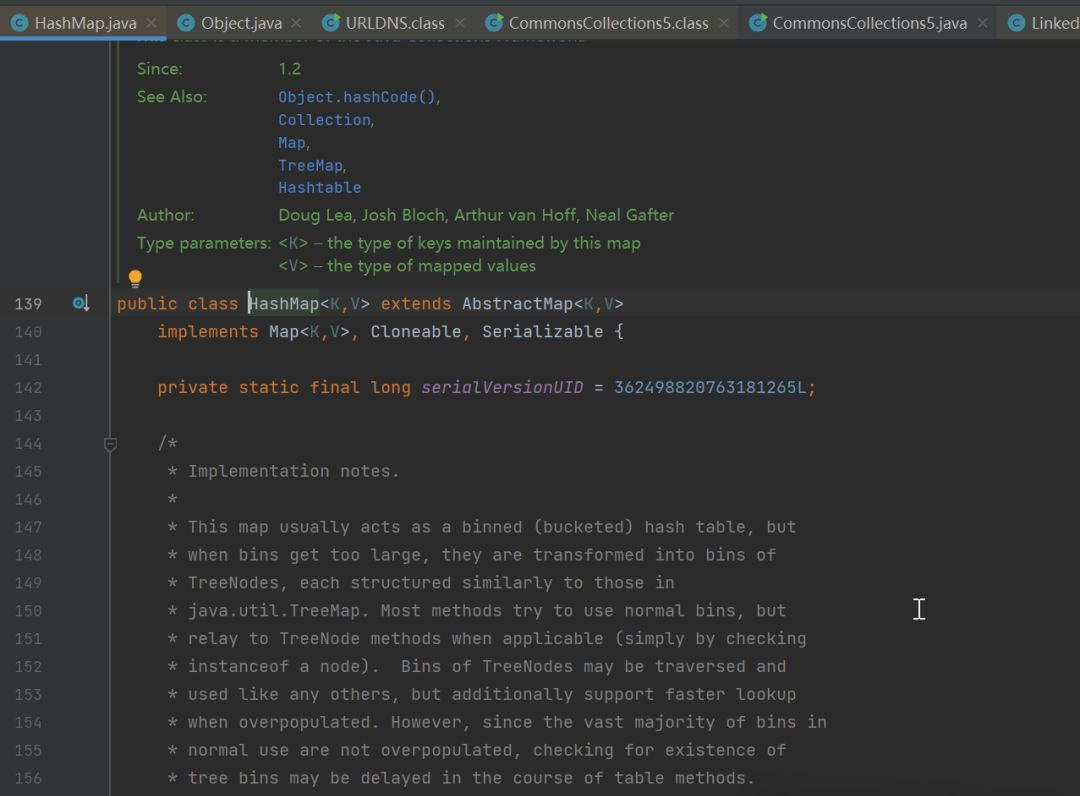Click the 'implements' keyword on line 140
1080x796 pixels.
(208, 332)
